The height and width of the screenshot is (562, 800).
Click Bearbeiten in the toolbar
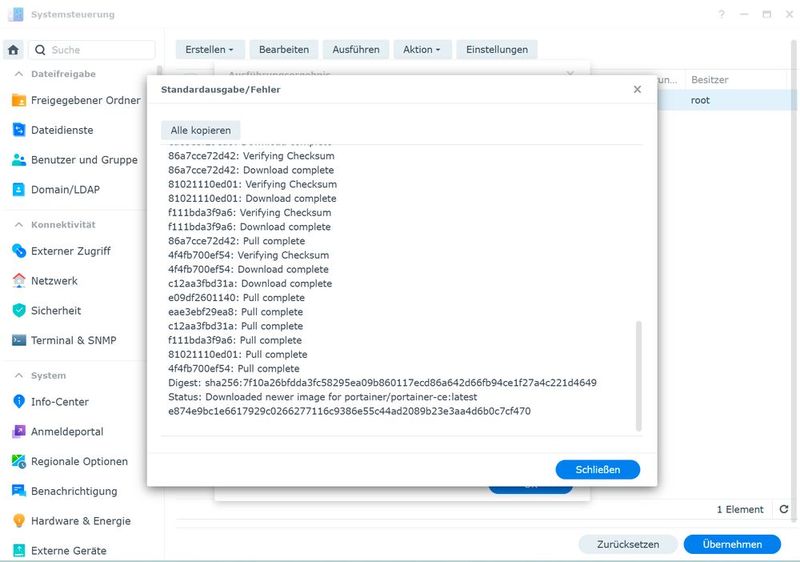pyautogui.click(x=284, y=49)
